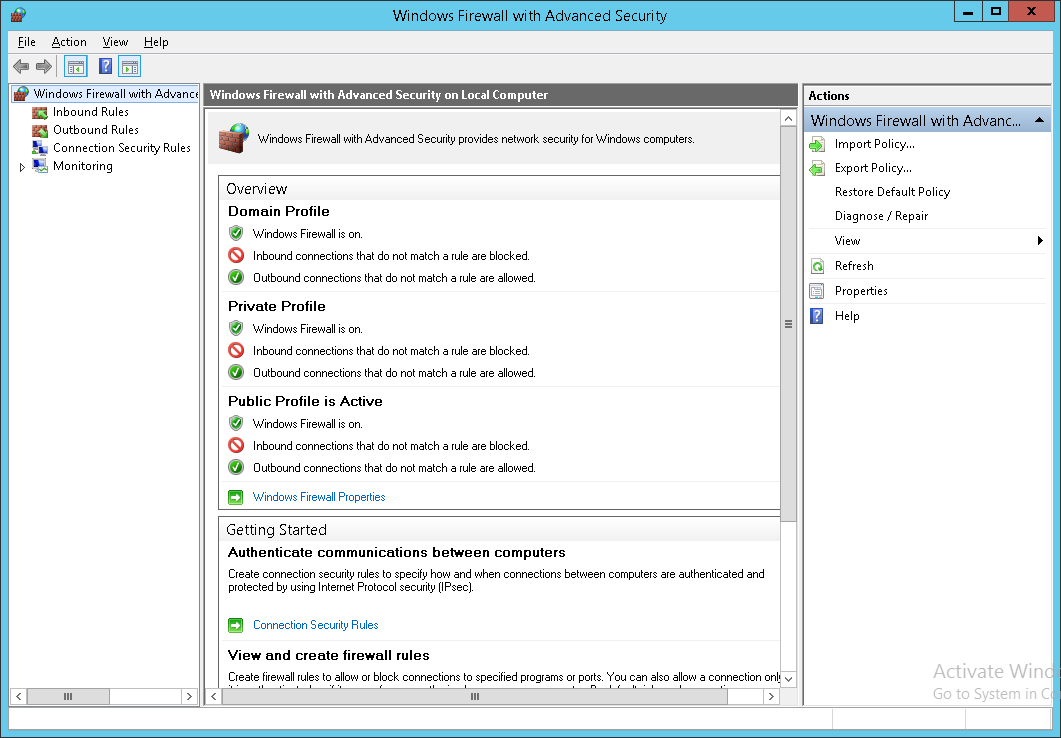Click the Actions pane title

coord(829,96)
